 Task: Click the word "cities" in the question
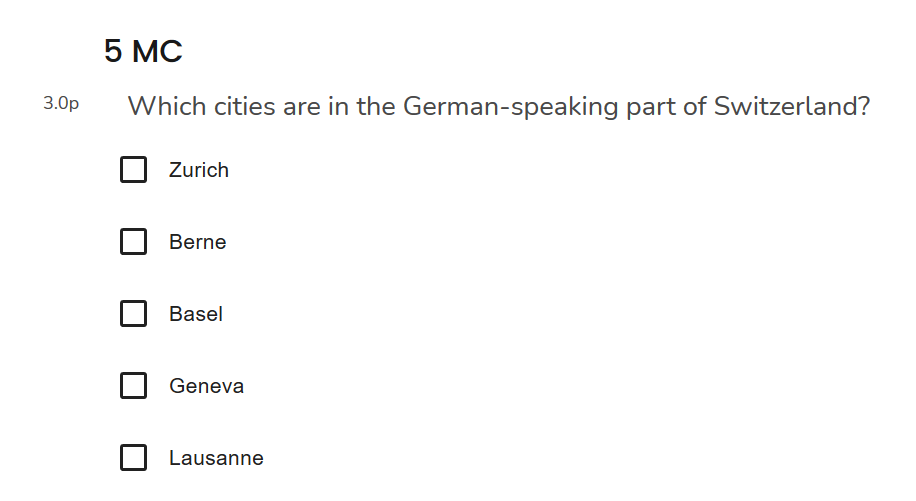click(244, 106)
